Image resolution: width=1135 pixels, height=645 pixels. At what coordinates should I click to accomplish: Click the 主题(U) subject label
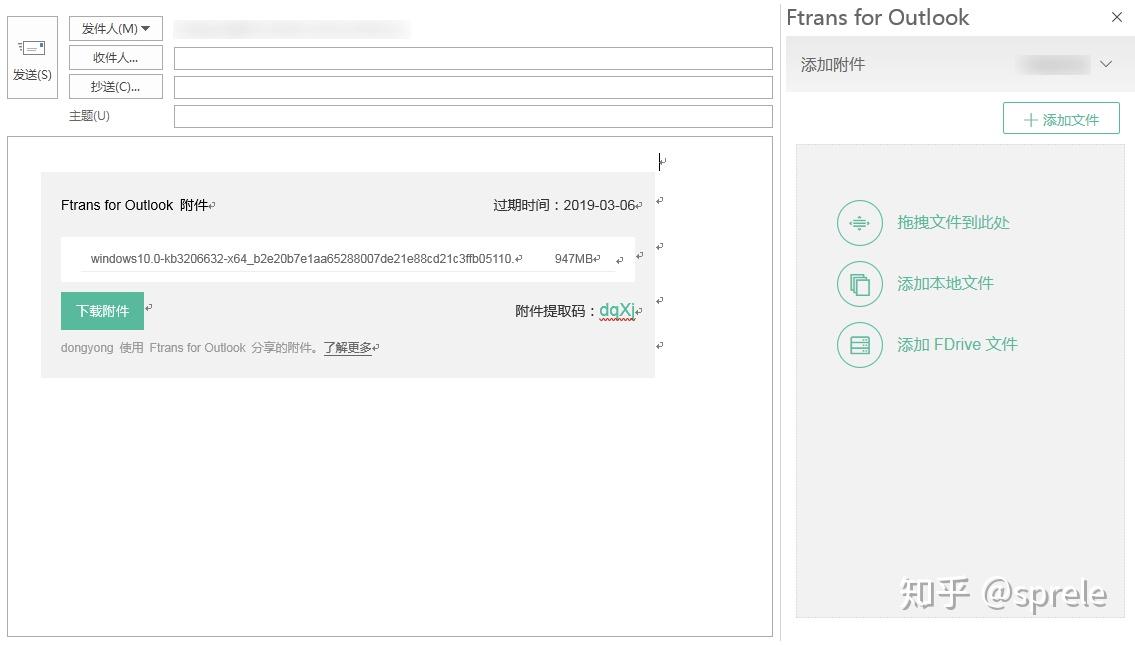tap(89, 116)
